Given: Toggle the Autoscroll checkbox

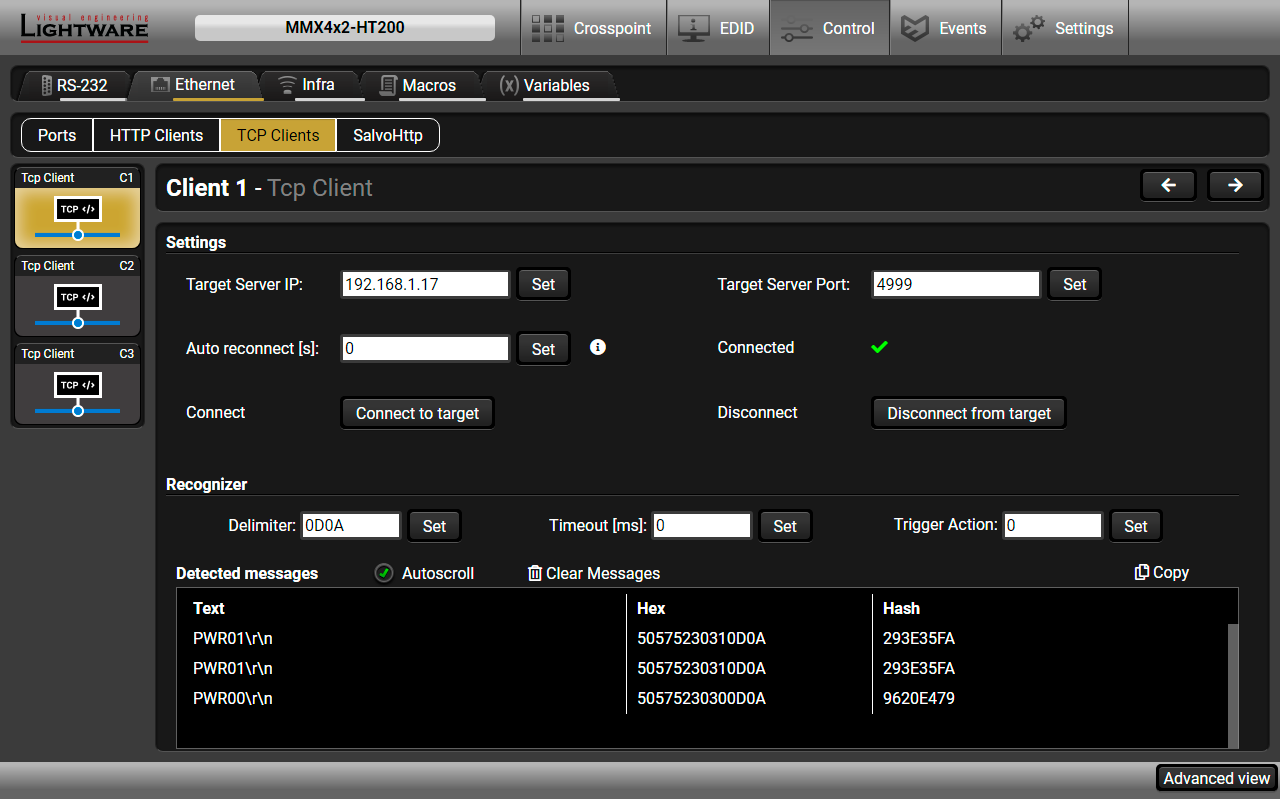Looking at the screenshot, I should click(384, 573).
